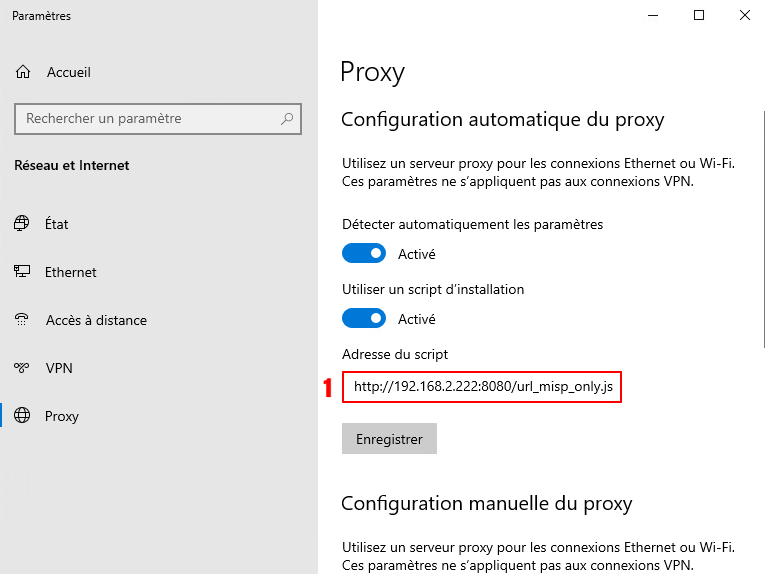765x574 pixels.
Task: Click the Ethernet monitor icon
Action: (x=22, y=272)
